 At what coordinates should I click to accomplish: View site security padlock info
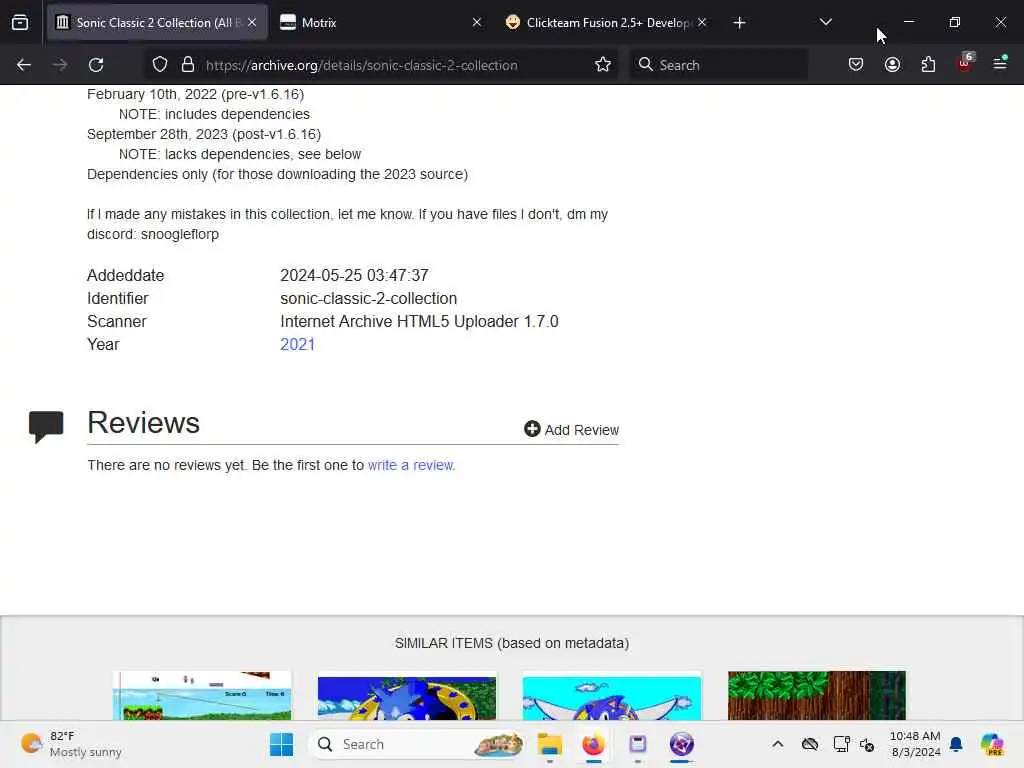(x=188, y=65)
